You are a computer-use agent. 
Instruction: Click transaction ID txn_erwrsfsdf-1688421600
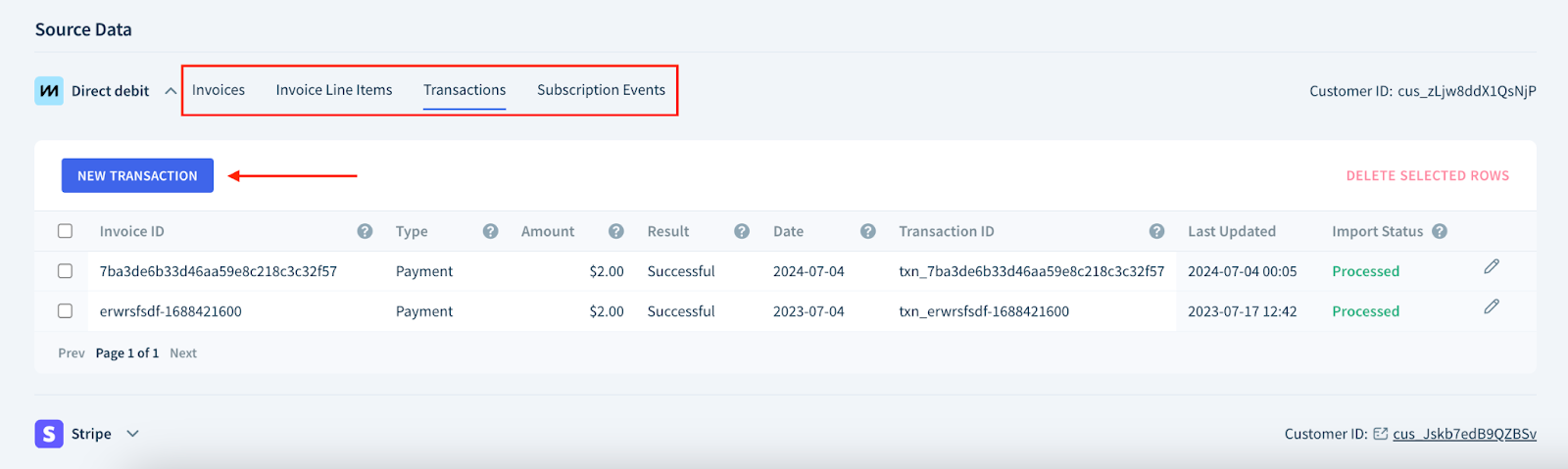pos(984,311)
